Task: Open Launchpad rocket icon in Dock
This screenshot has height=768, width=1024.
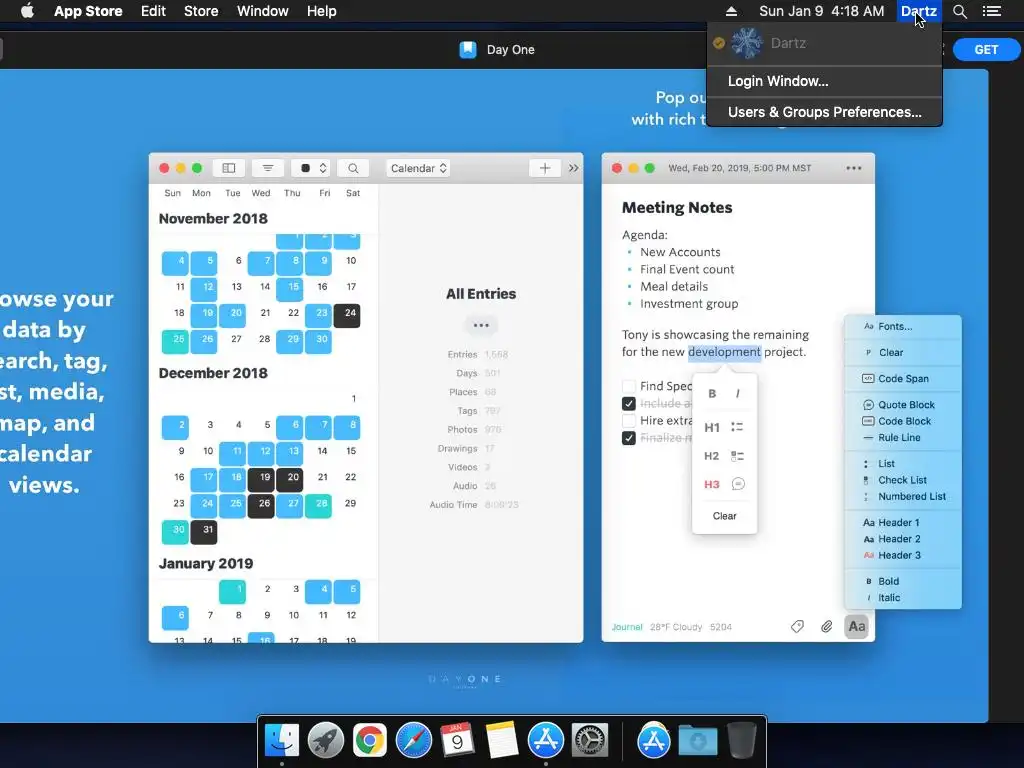Action: point(326,741)
